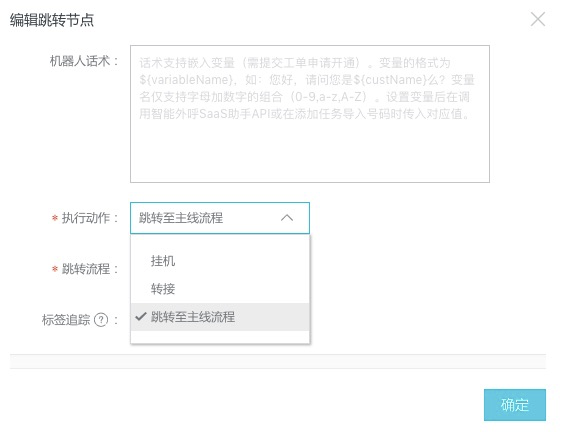This screenshot has width=562, height=435.
Task: Collapse the dropdown using the up chevron
Action: [287, 218]
